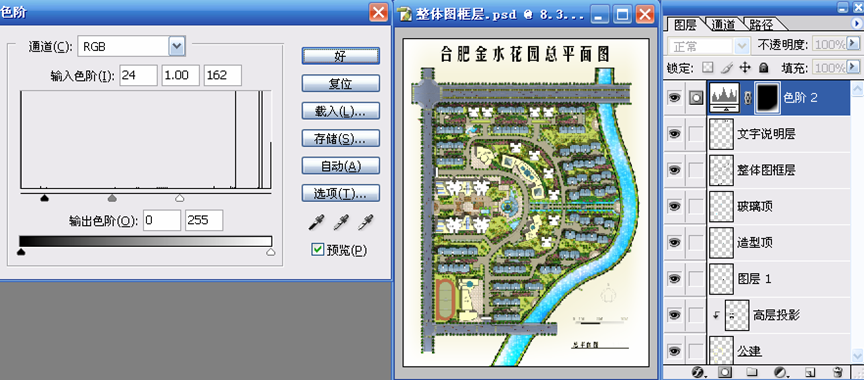Hide the 文字说明层 layer
Viewport: 864px width, 380px height.
(x=674, y=134)
